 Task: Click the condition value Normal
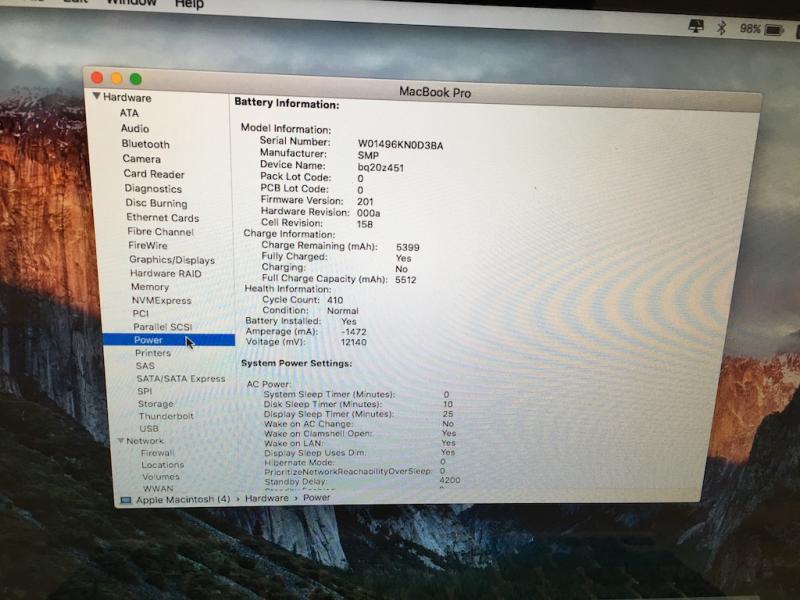pyautogui.click(x=342, y=311)
